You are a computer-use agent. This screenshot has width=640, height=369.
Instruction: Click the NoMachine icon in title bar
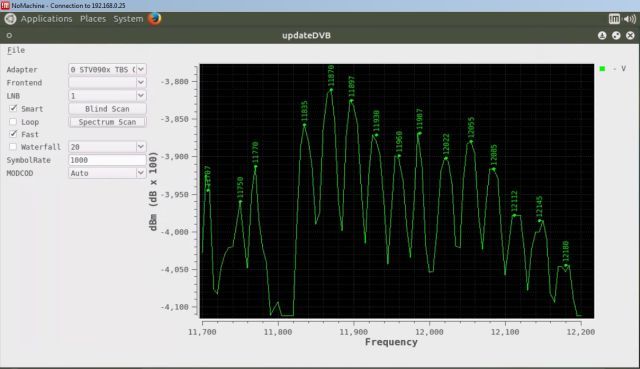pyautogui.click(x=5, y=5)
